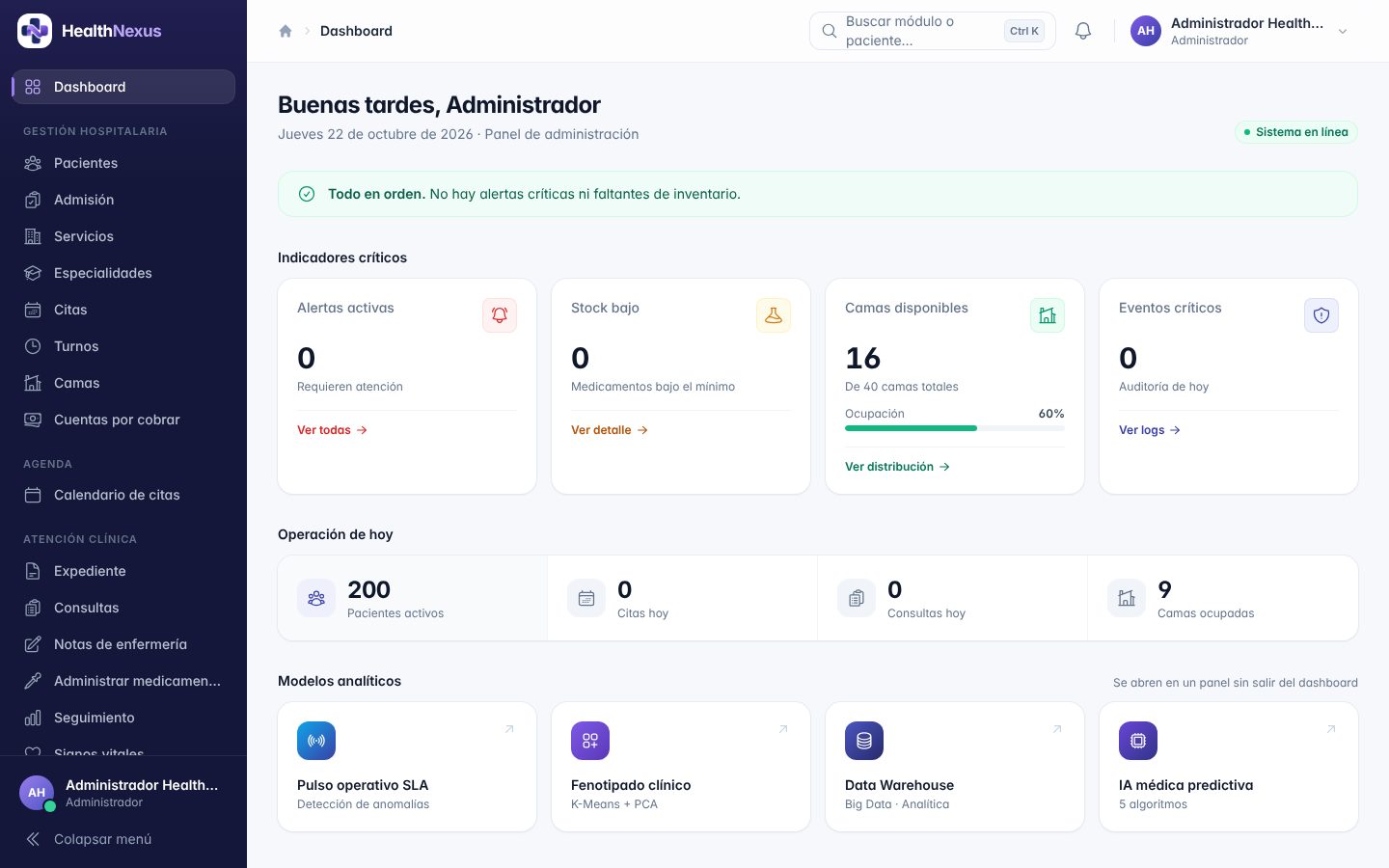
Task: Open Servicios in the sidebar
Action: [x=123, y=236]
